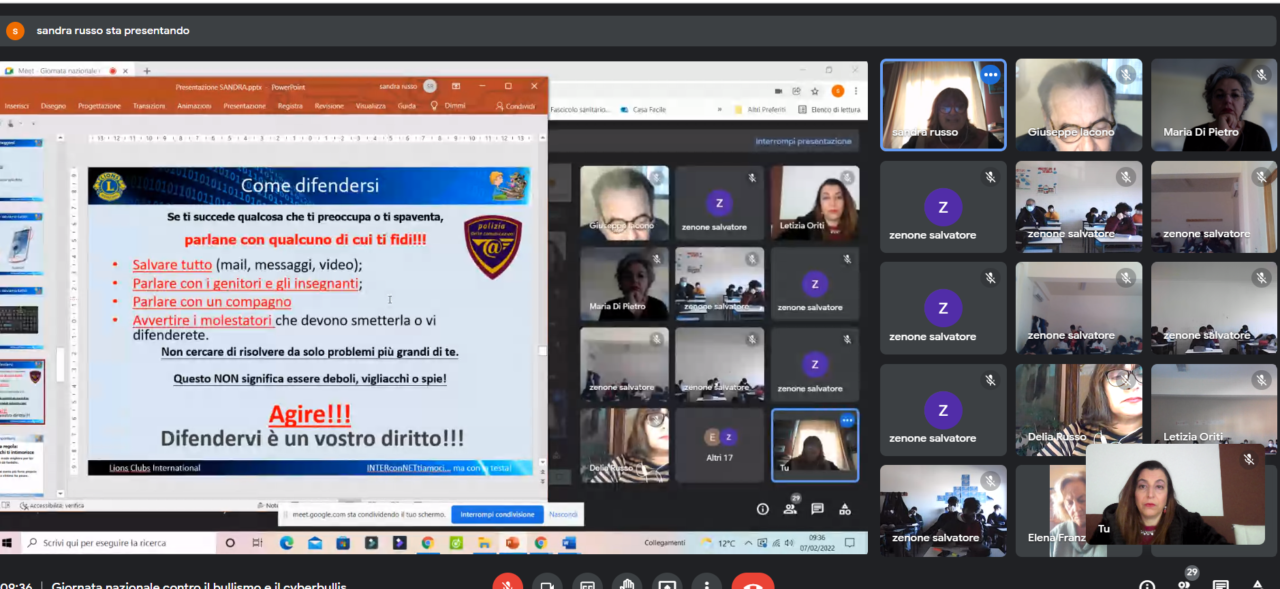Viewport: 1280px width, 589px height.
Task: Open options on the inner 'Tu' tile
Action: click(847, 420)
